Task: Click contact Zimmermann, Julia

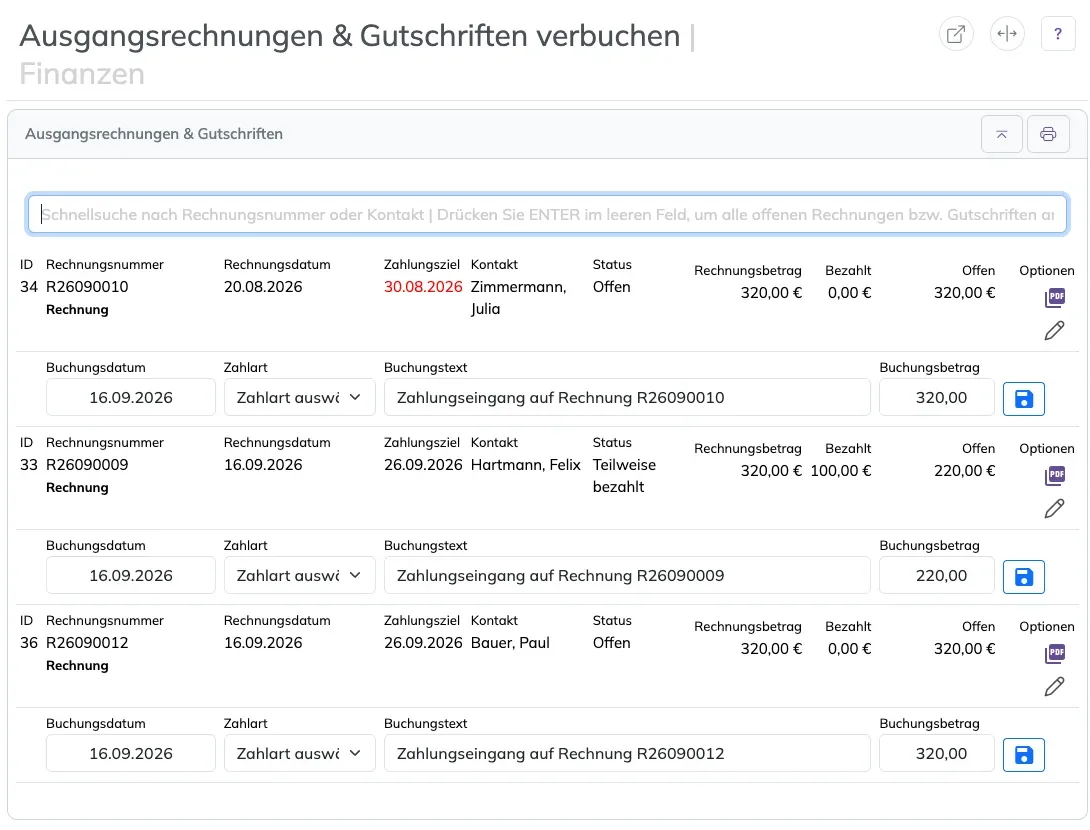Action: pyautogui.click(x=519, y=298)
